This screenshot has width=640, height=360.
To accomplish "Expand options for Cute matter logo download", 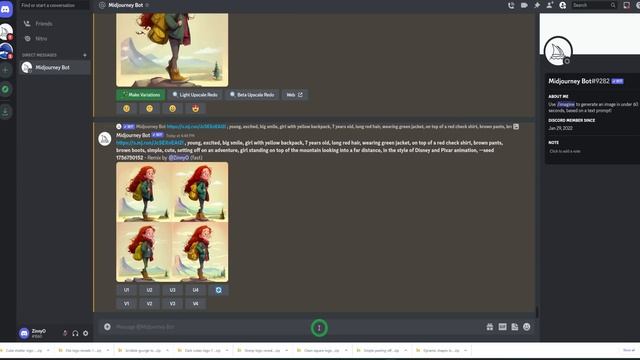I will (x=48, y=350).
